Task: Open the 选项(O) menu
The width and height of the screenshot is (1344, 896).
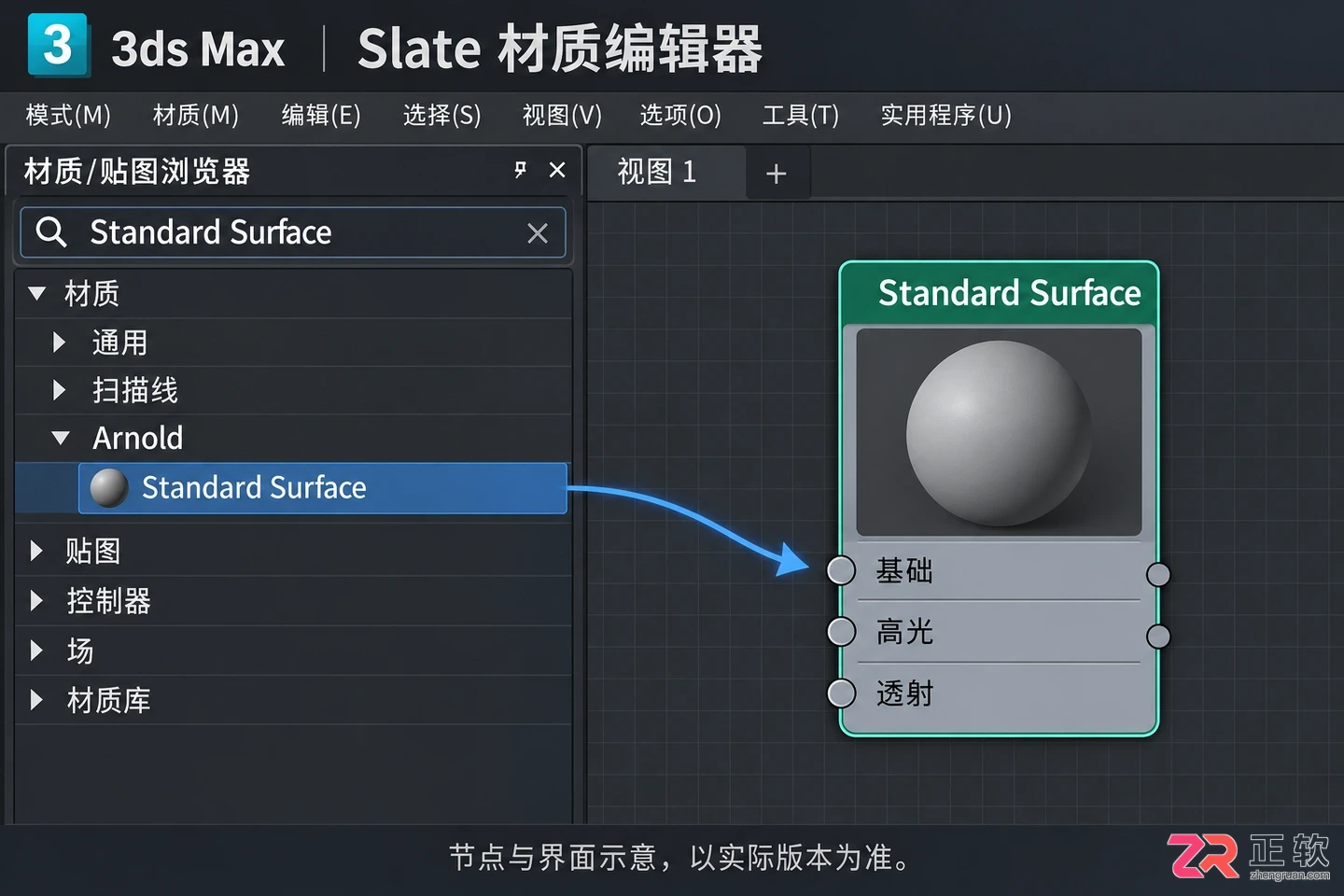Action: pyautogui.click(x=680, y=115)
